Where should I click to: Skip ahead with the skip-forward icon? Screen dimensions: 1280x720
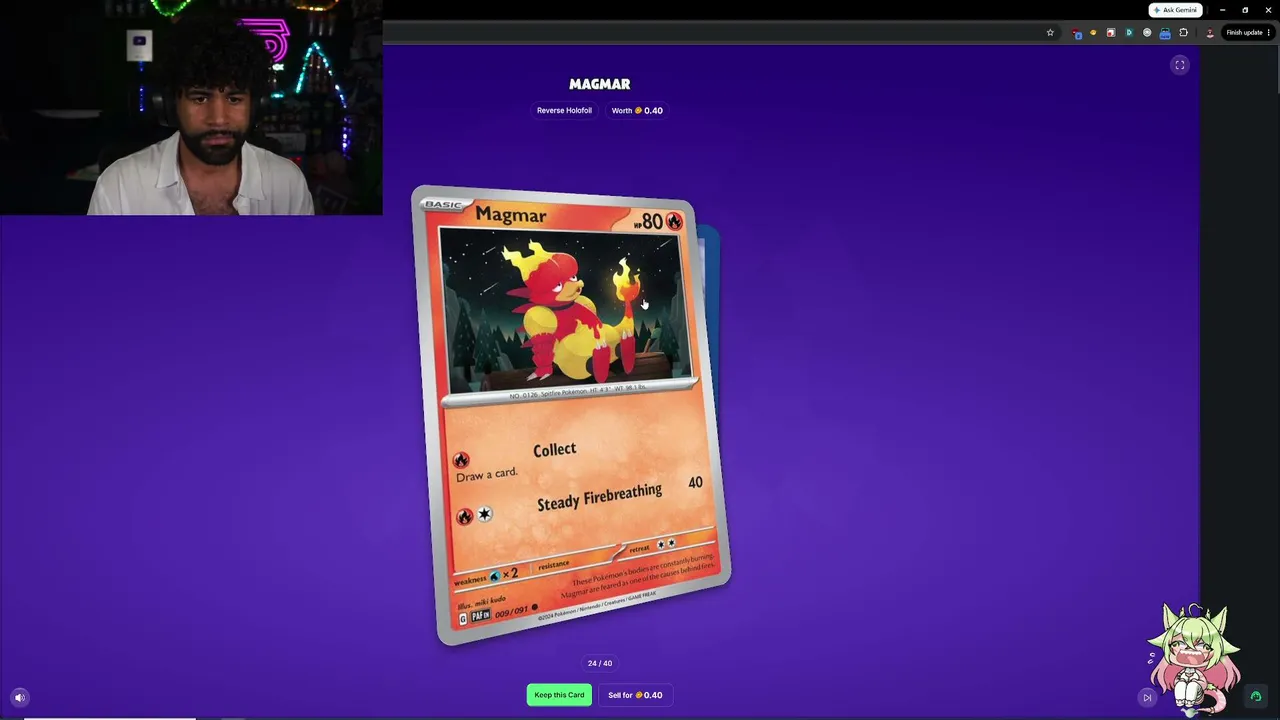(x=1147, y=697)
